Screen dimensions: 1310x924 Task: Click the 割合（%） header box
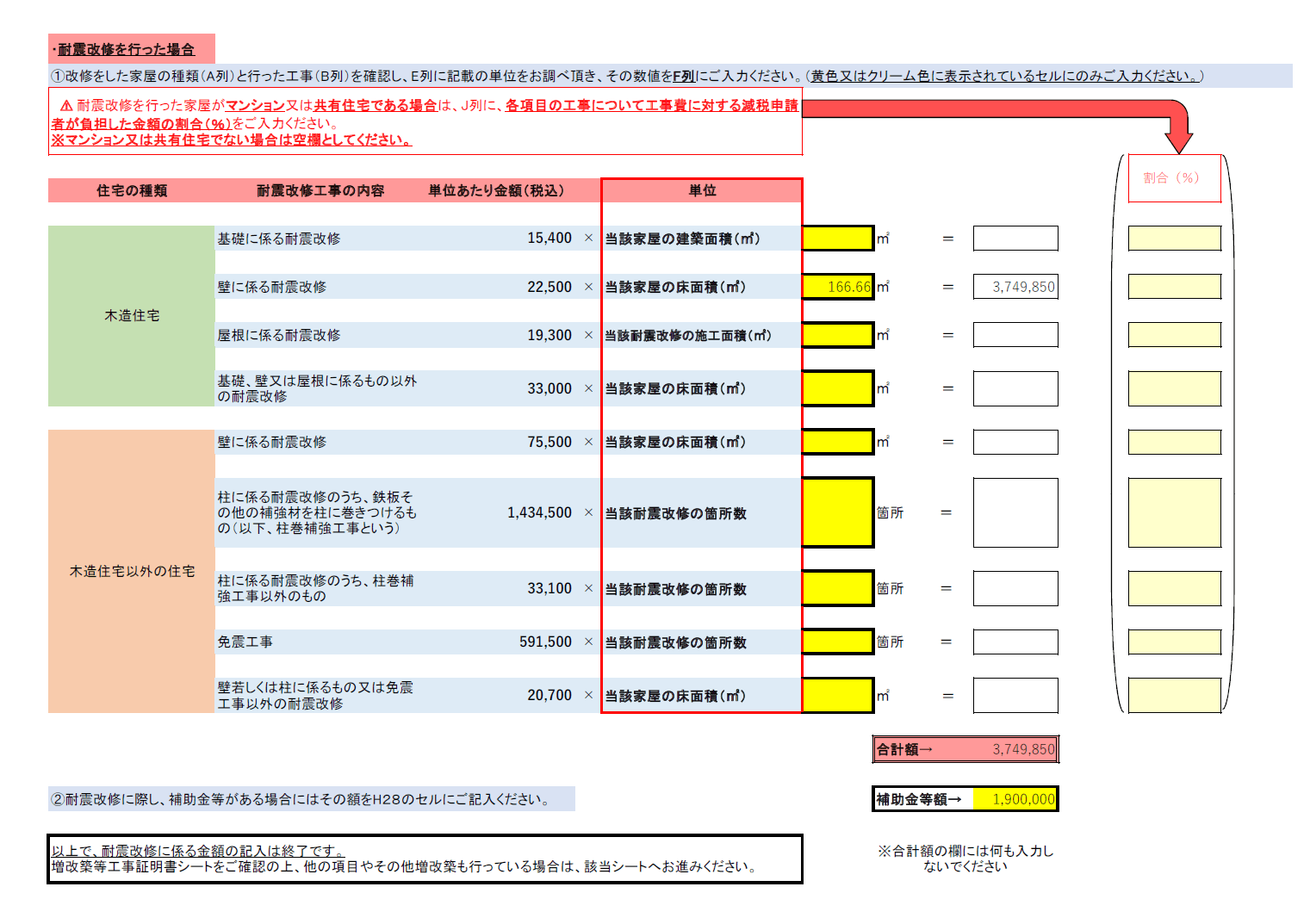pyautogui.click(x=1174, y=178)
